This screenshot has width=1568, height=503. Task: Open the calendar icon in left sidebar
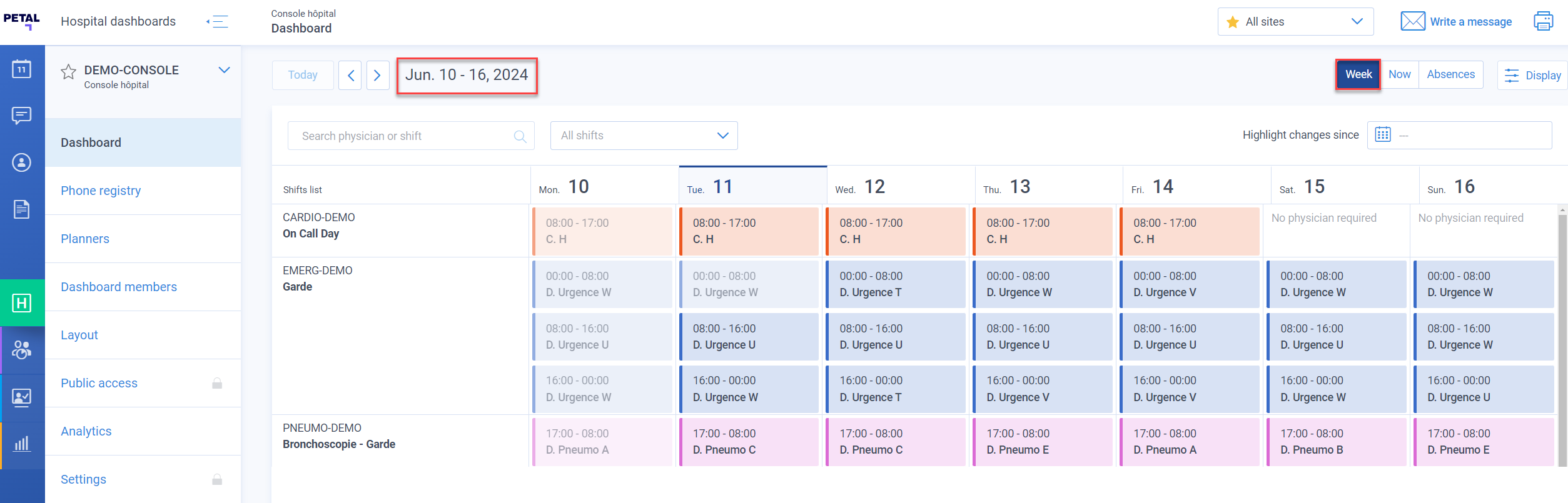22,69
